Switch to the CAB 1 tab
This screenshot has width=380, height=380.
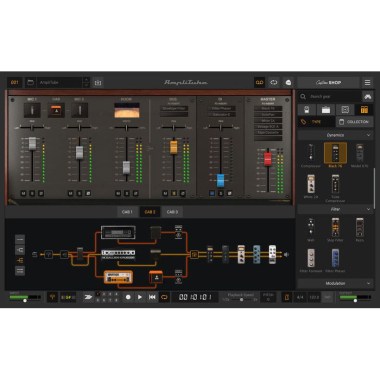coord(127,212)
